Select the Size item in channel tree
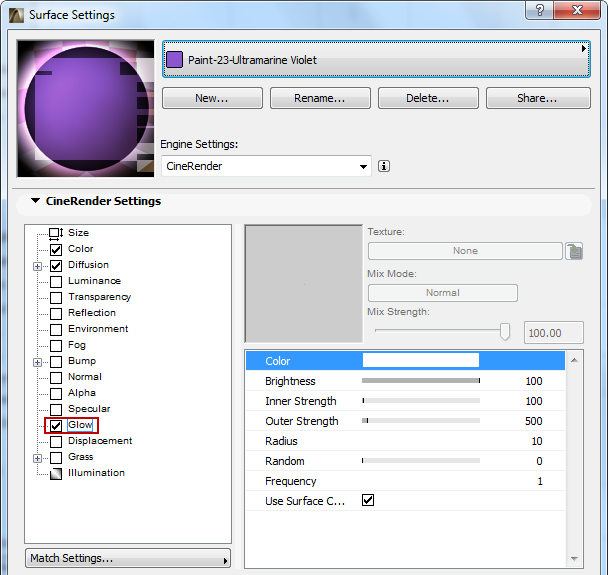 78,233
